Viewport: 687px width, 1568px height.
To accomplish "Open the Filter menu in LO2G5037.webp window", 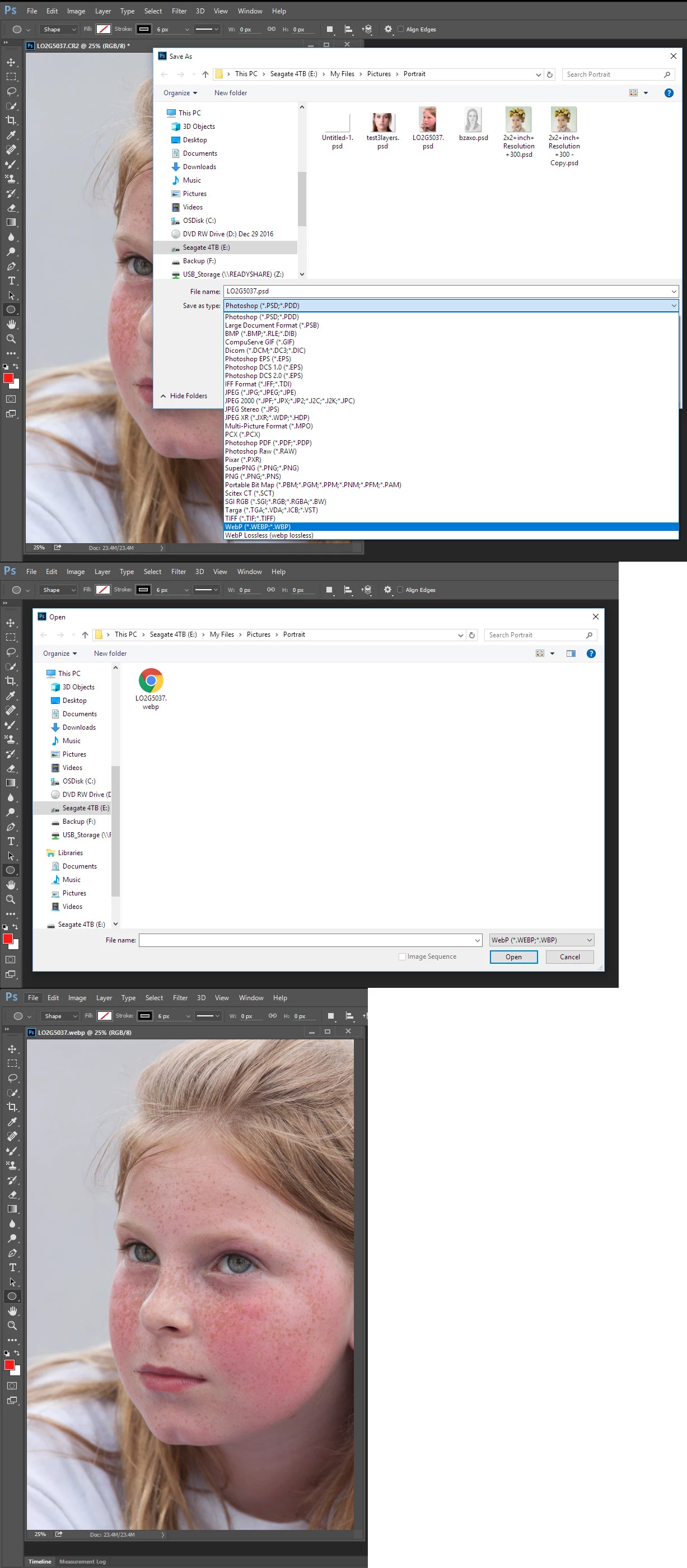I will 180,998.
